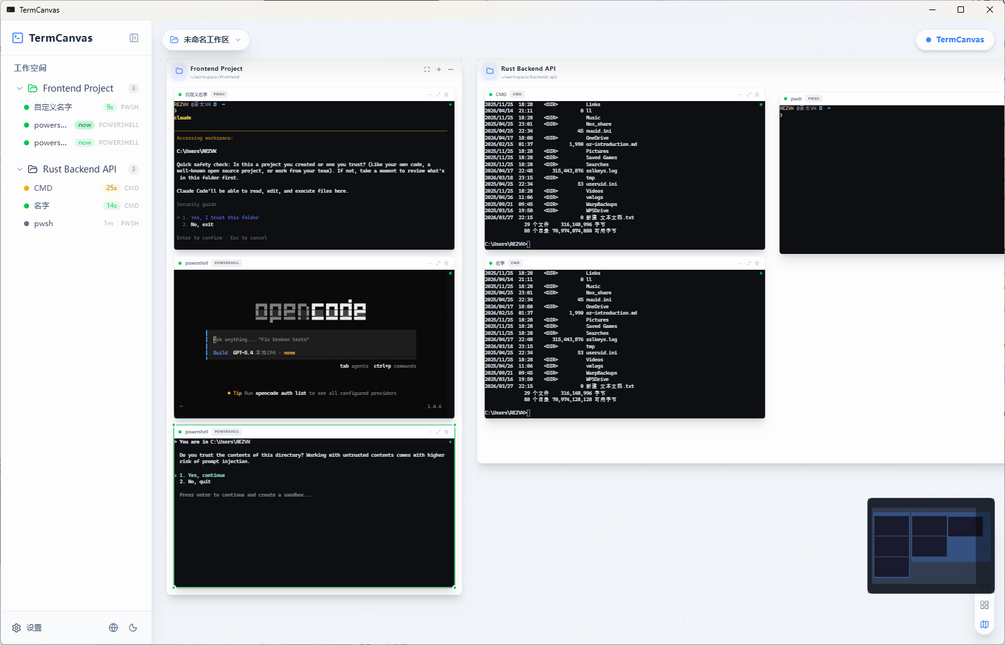The width and height of the screenshot is (1005, 645).
Task: Delete the opencode powershell terminal card
Action: tap(447, 263)
